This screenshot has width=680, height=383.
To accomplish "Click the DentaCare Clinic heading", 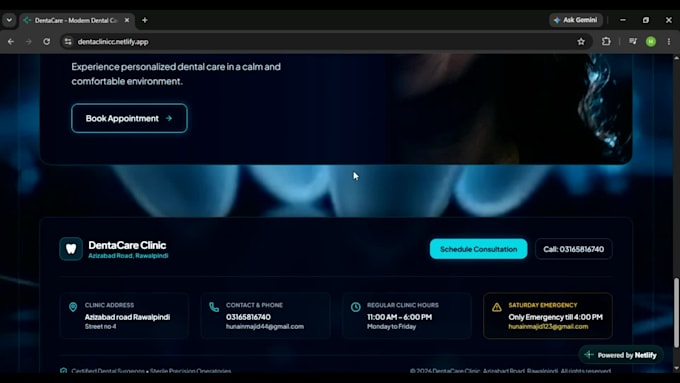I will [127, 245].
